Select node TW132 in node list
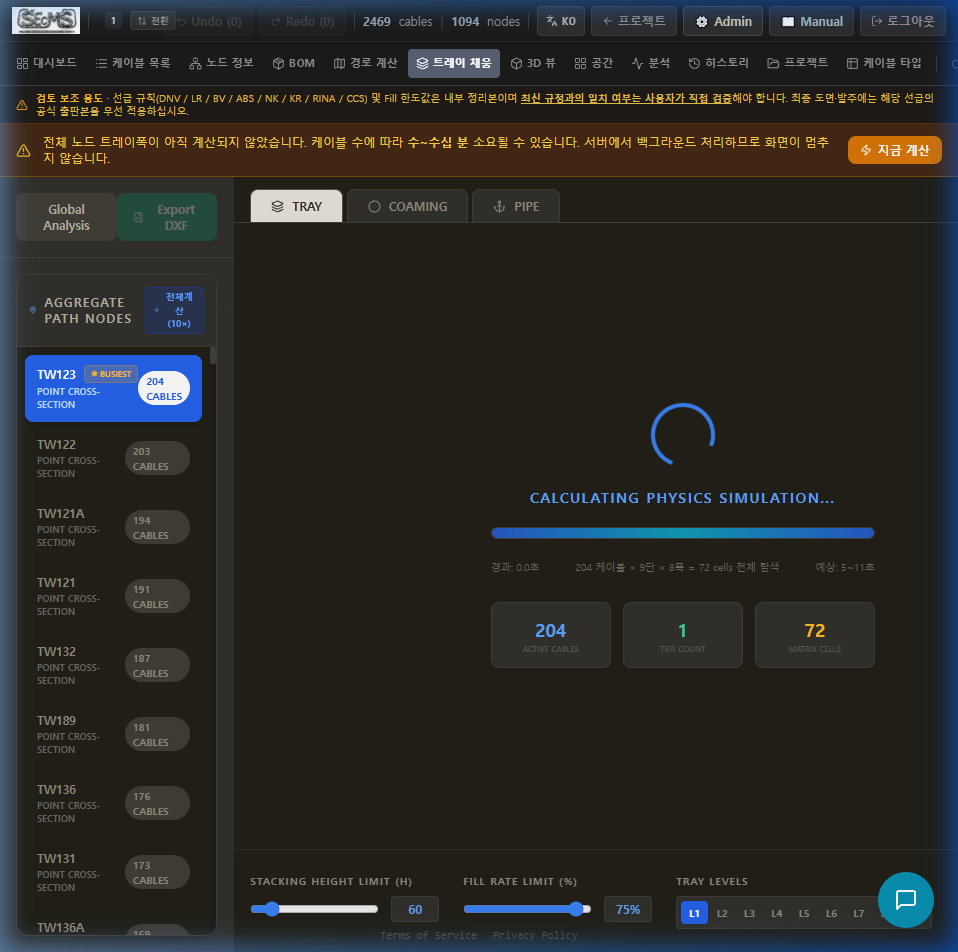This screenshot has width=958, height=952. [x=113, y=665]
